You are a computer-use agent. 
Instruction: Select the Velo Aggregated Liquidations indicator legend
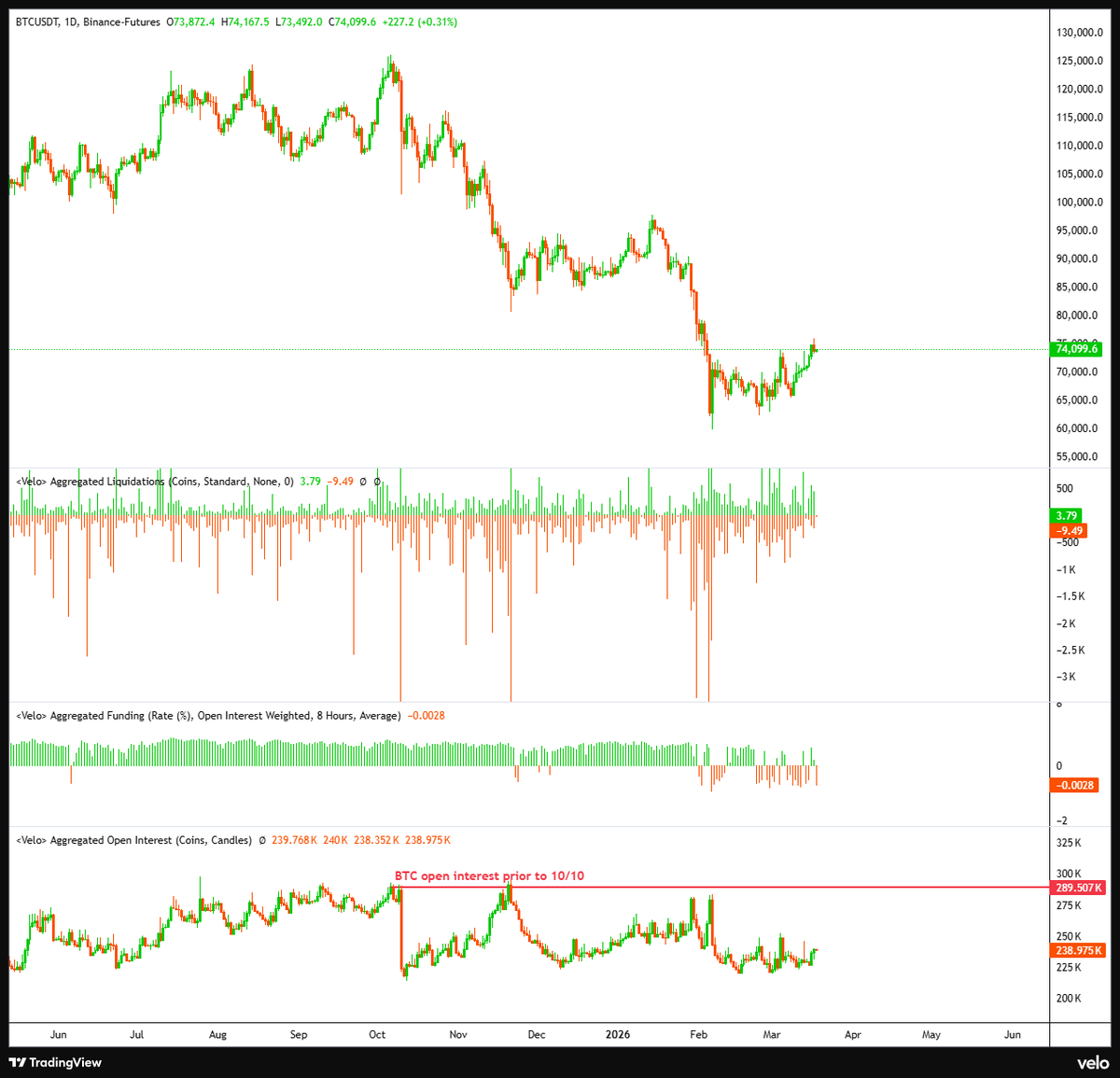pyautogui.click(x=155, y=482)
